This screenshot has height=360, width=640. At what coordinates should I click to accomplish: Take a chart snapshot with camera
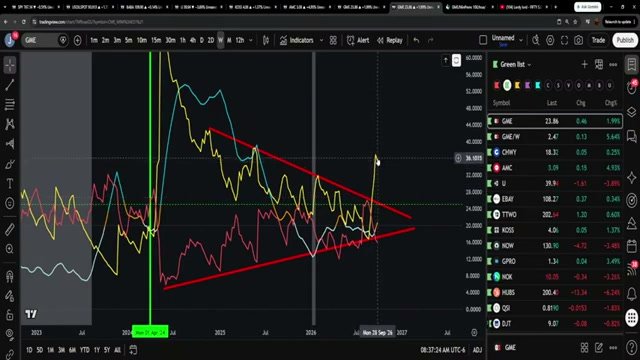tap(578, 40)
